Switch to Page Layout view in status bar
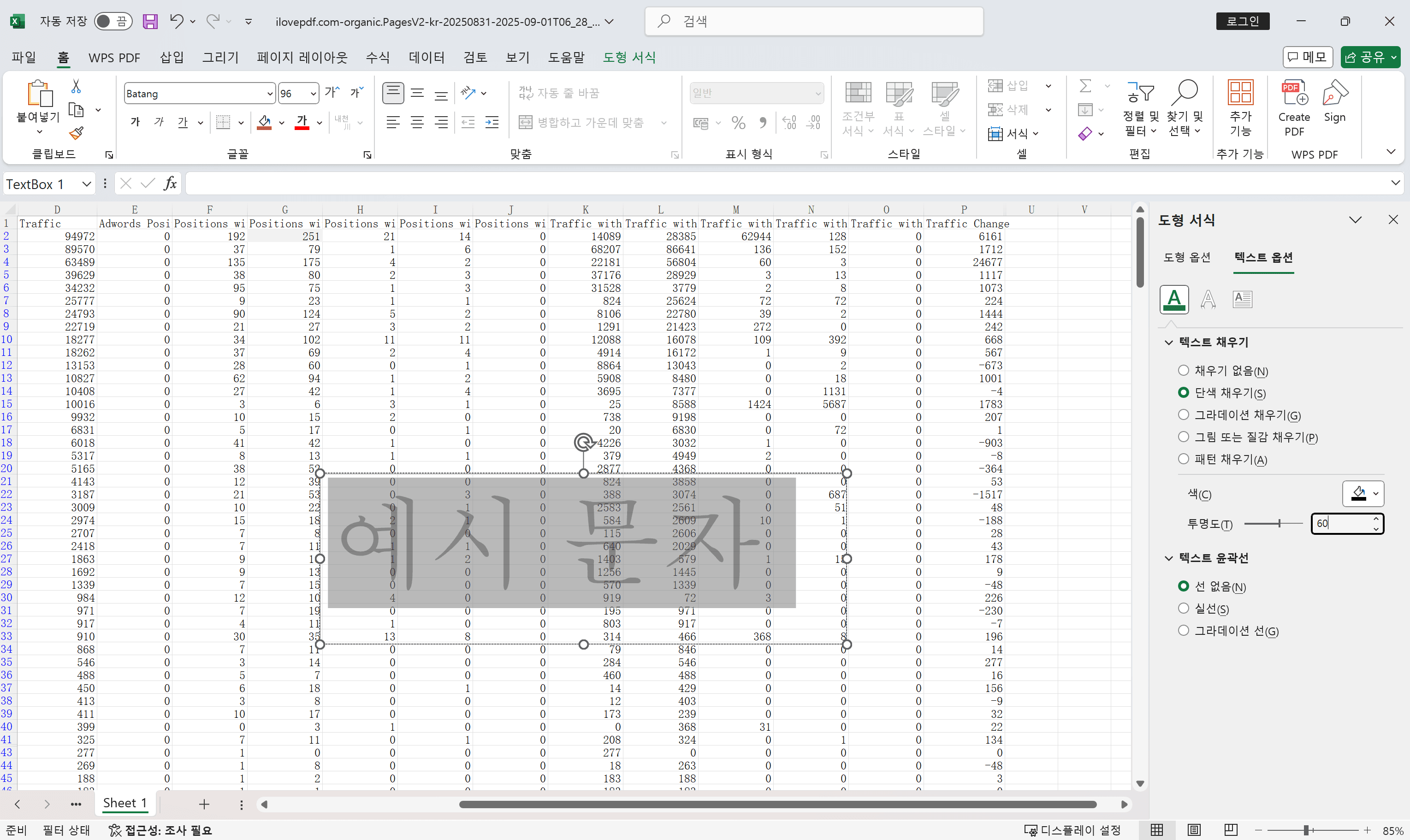 pos(1194,830)
